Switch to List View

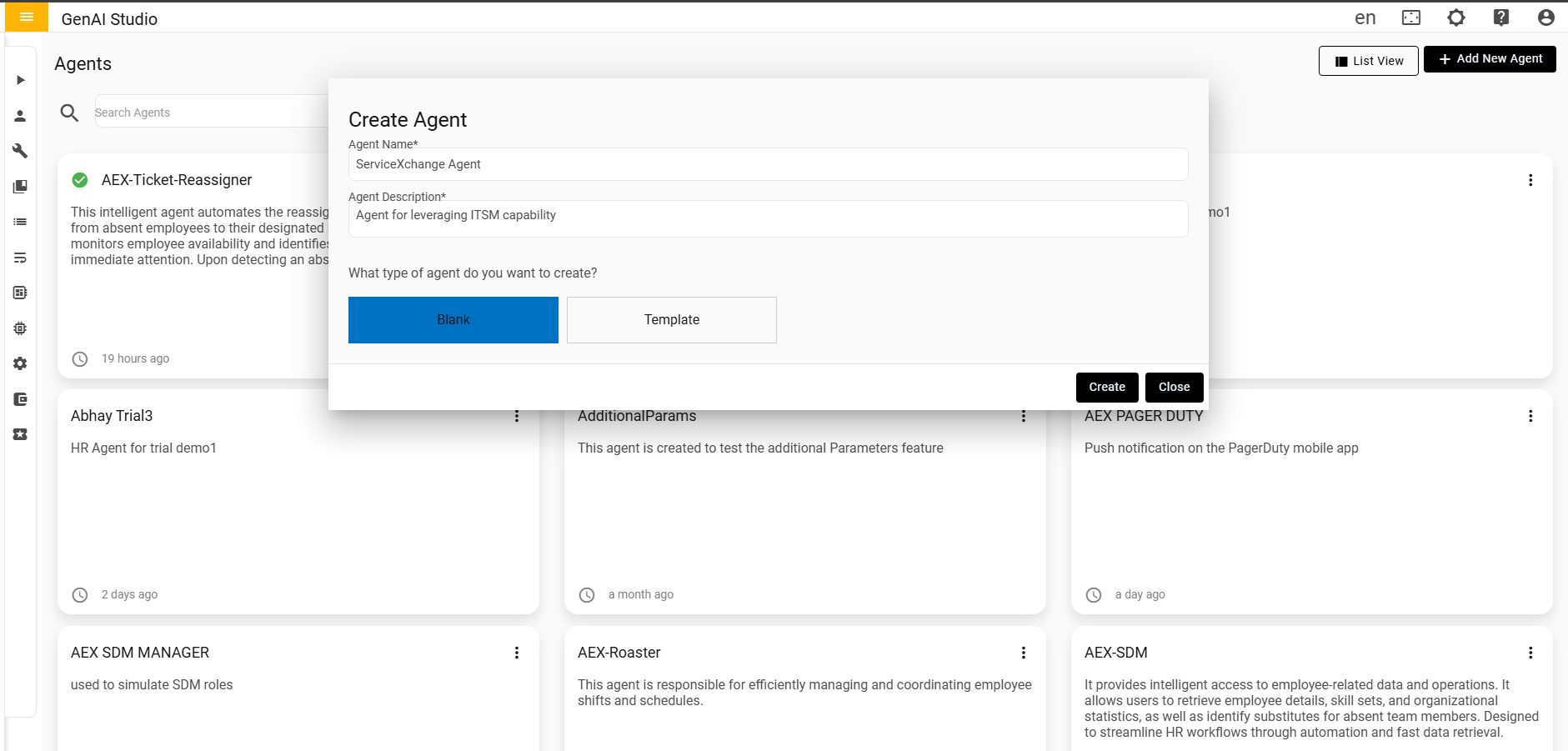click(x=1368, y=61)
